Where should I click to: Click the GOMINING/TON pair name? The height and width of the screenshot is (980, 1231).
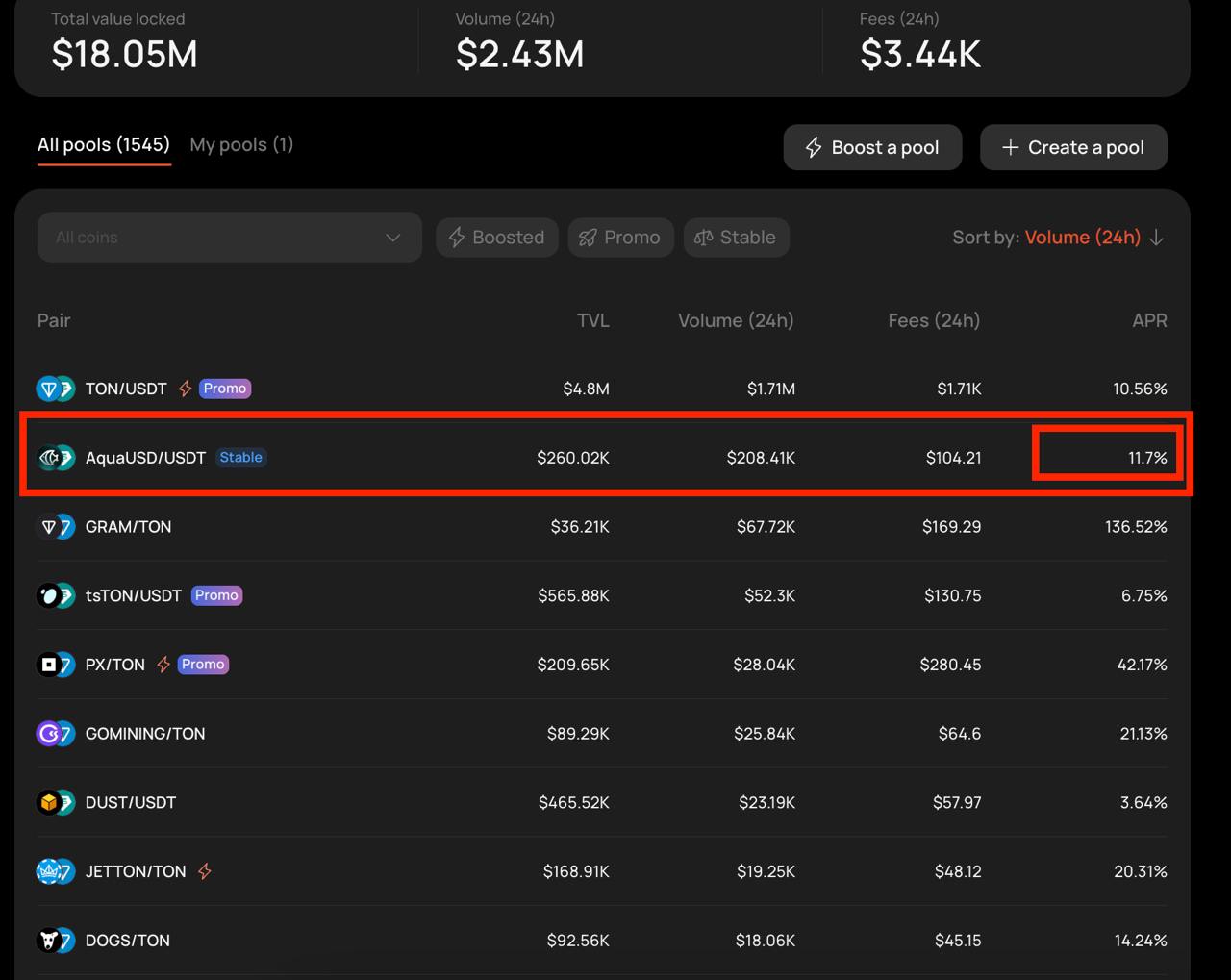point(145,734)
